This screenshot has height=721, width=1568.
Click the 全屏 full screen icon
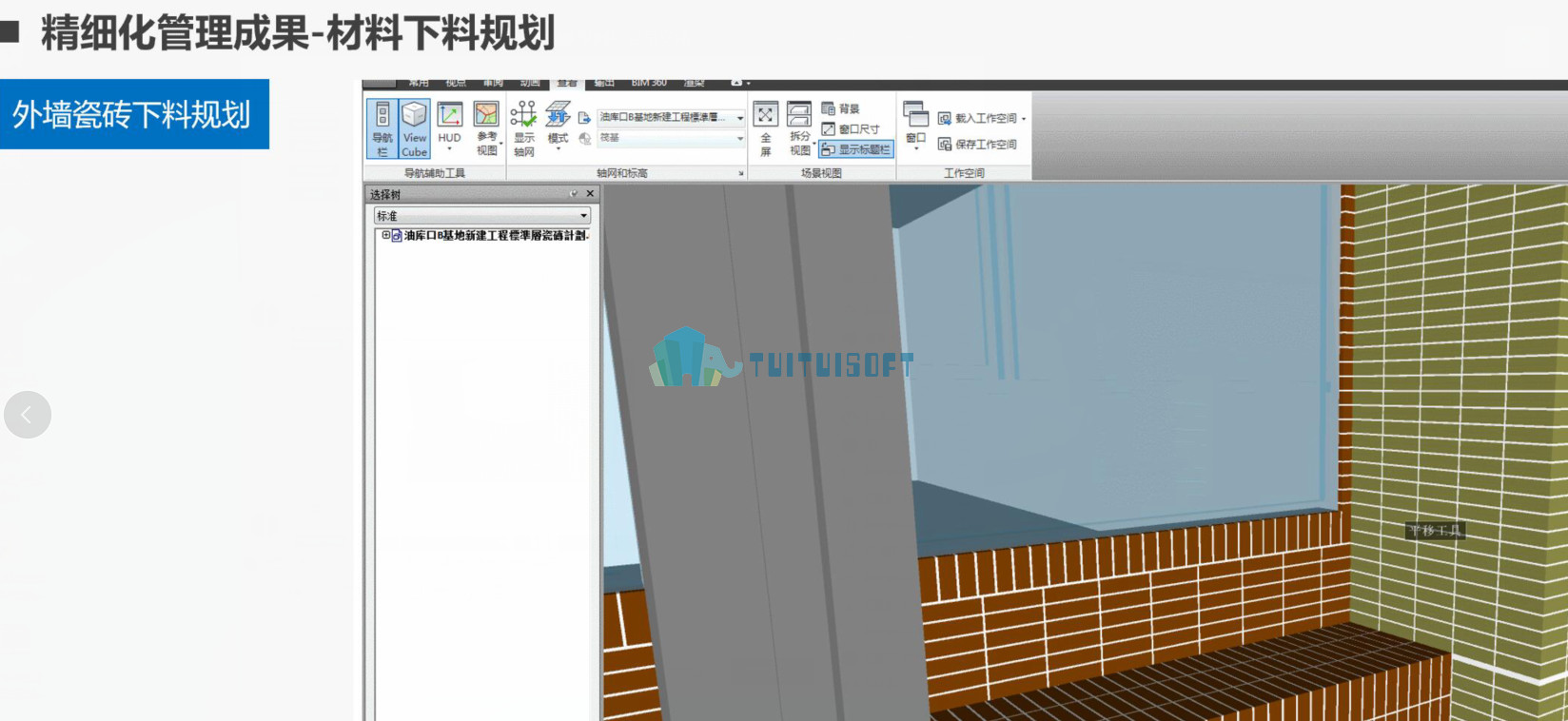765,128
